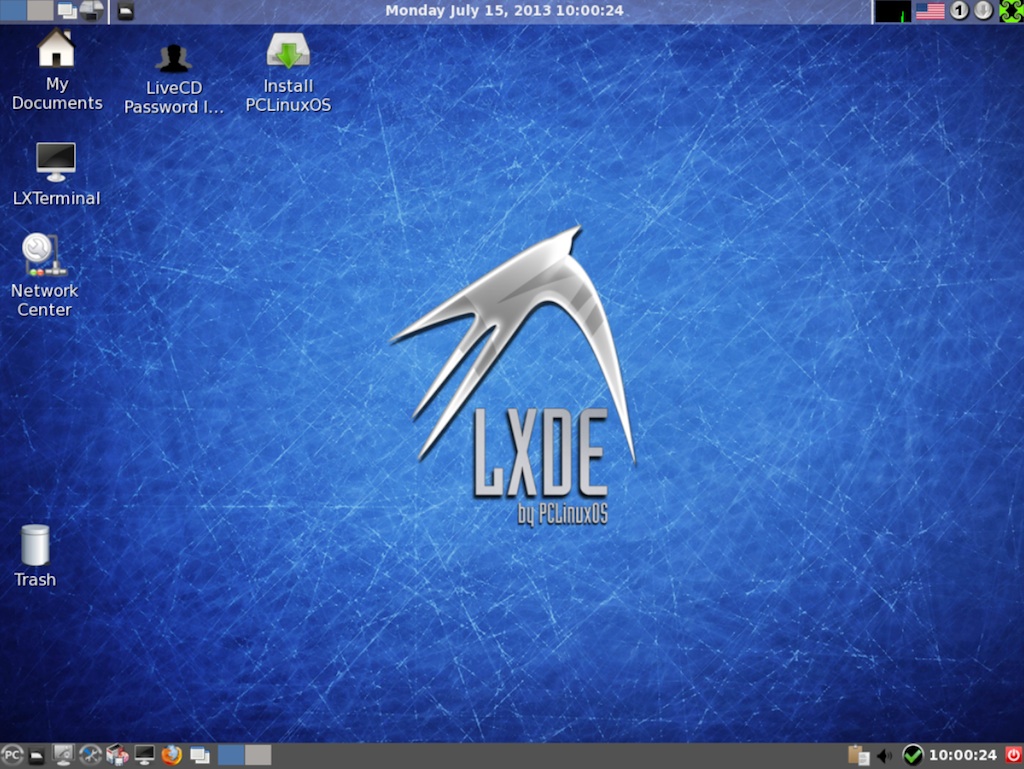The width and height of the screenshot is (1024, 769).
Task: Click the number one lock indicator
Action: click(959, 10)
